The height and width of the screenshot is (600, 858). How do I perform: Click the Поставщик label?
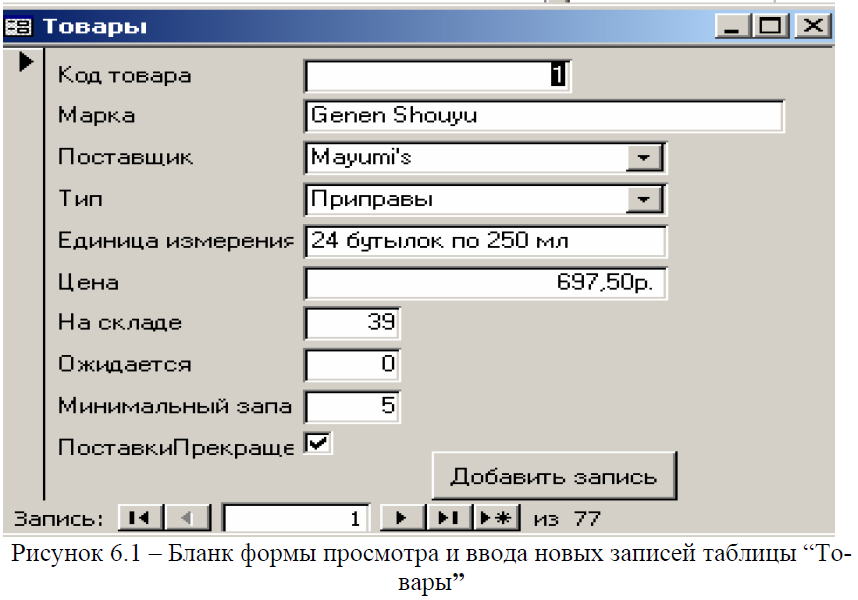[125, 158]
